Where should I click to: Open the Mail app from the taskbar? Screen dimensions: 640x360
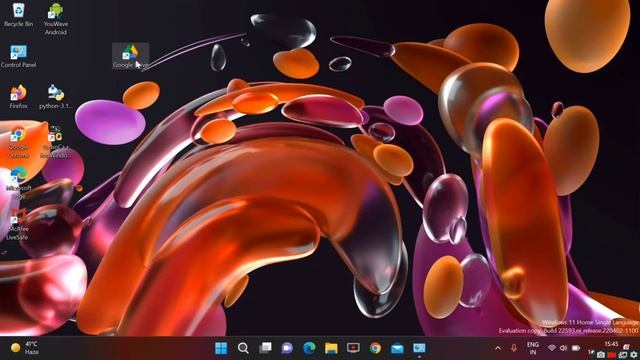point(397,348)
